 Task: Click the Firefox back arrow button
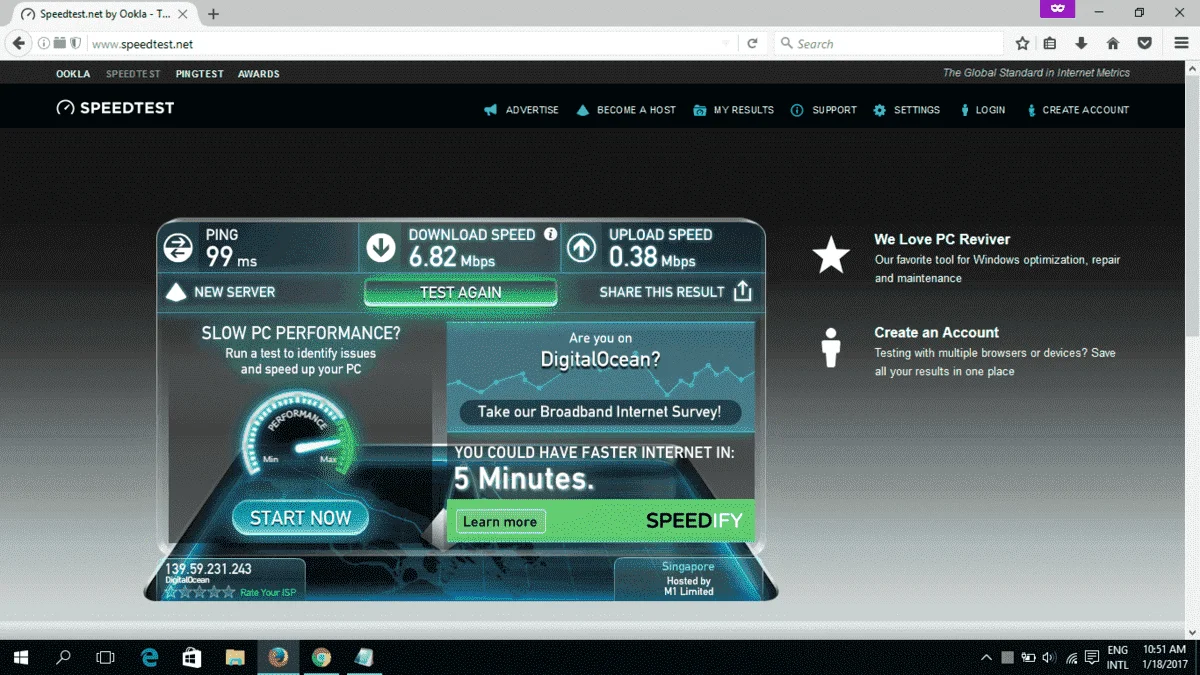(x=18, y=44)
